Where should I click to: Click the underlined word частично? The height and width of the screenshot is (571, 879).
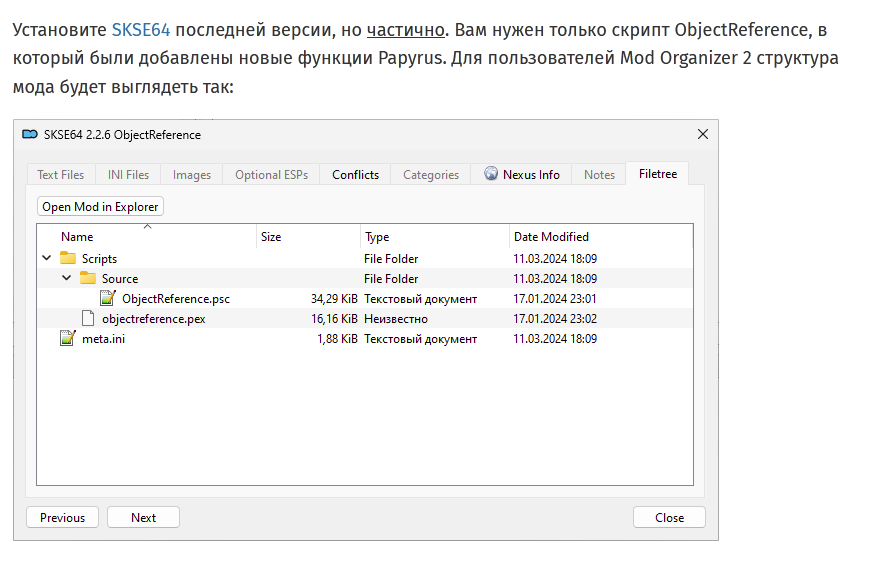[405, 30]
